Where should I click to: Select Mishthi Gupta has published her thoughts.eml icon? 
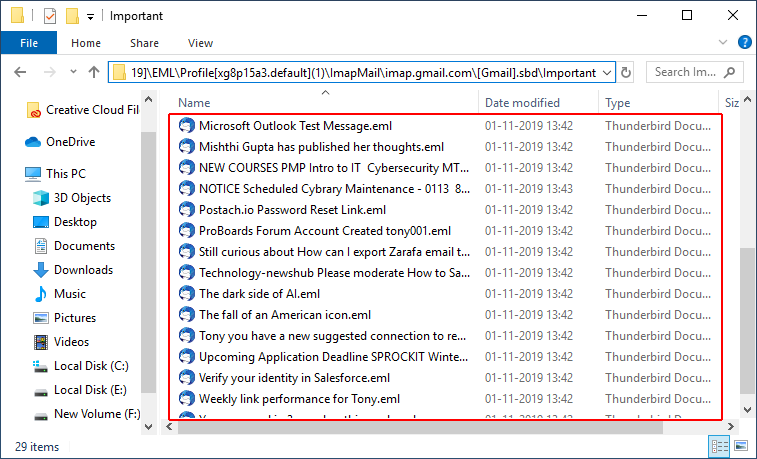[x=186, y=147]
